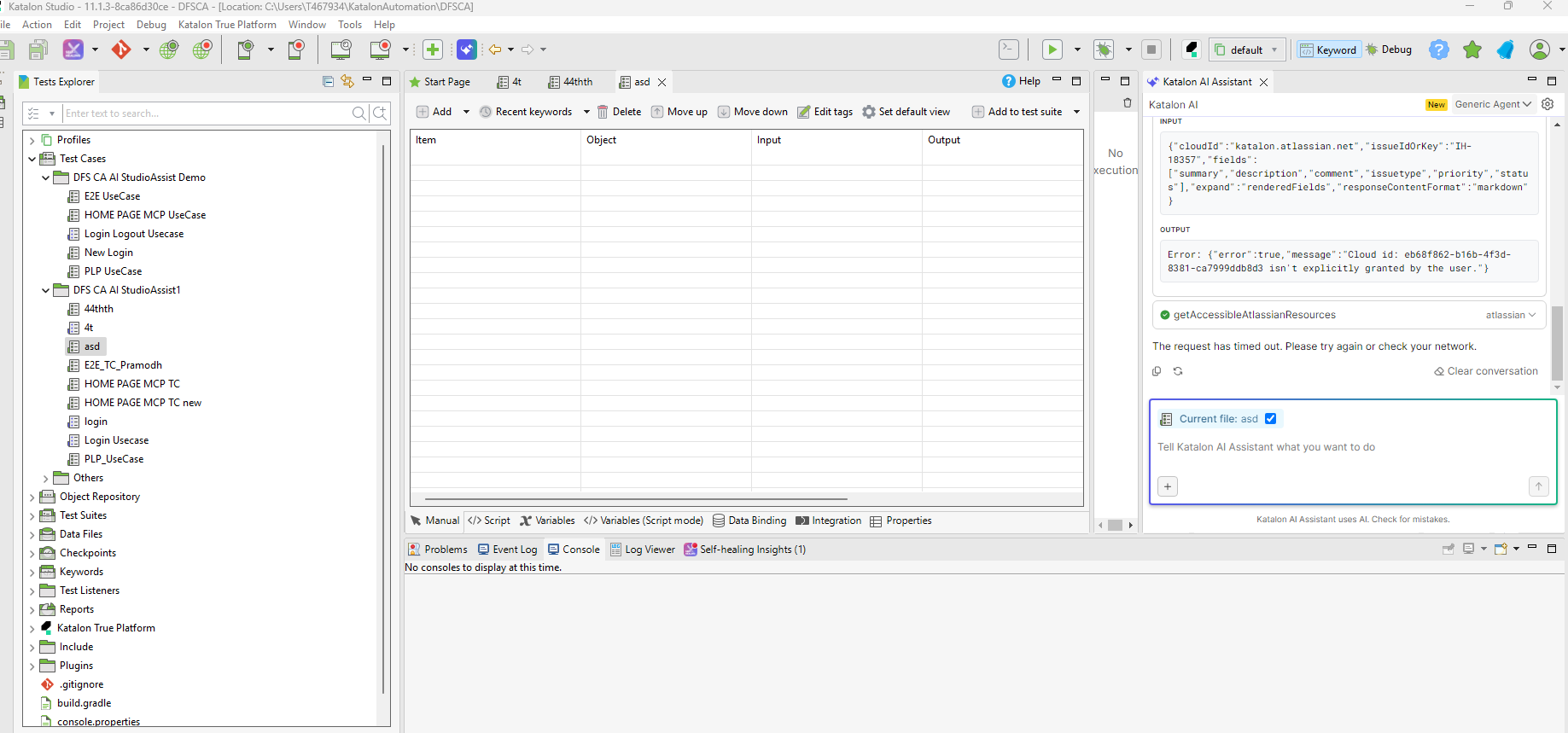Click Link with Editor icon in Tests Explorer
Screen dimensions: 1568x733
(347, 81)
